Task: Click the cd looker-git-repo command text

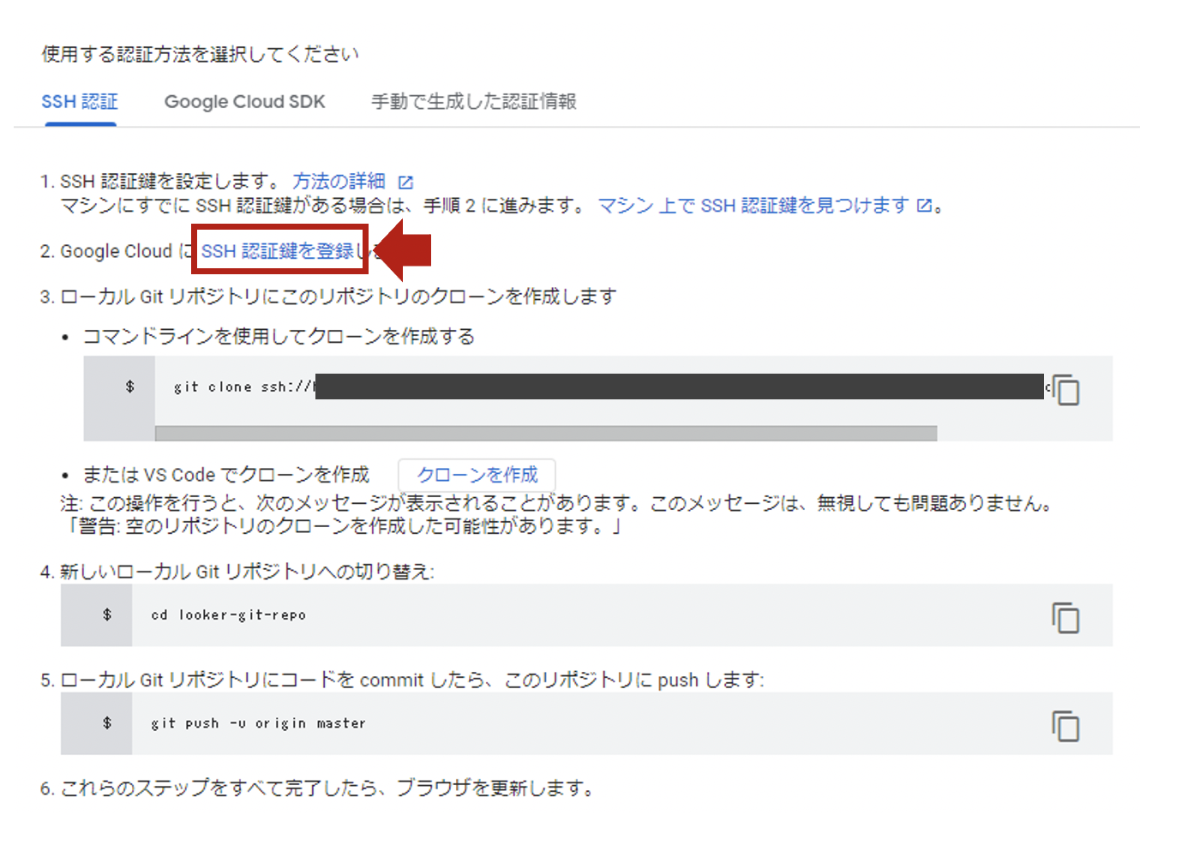Action: tap(229, 615)
